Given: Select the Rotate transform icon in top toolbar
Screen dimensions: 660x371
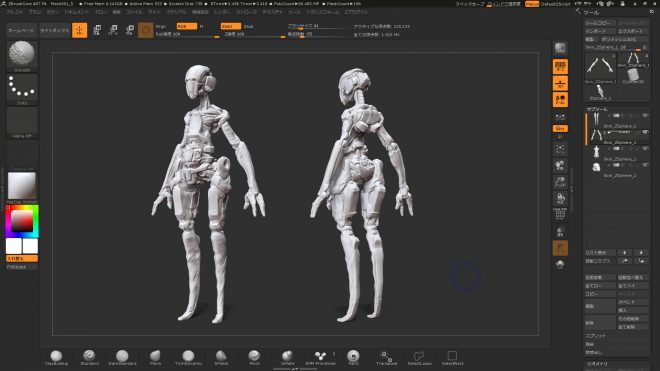Looking at the screenshot, I should pos(130,30).
